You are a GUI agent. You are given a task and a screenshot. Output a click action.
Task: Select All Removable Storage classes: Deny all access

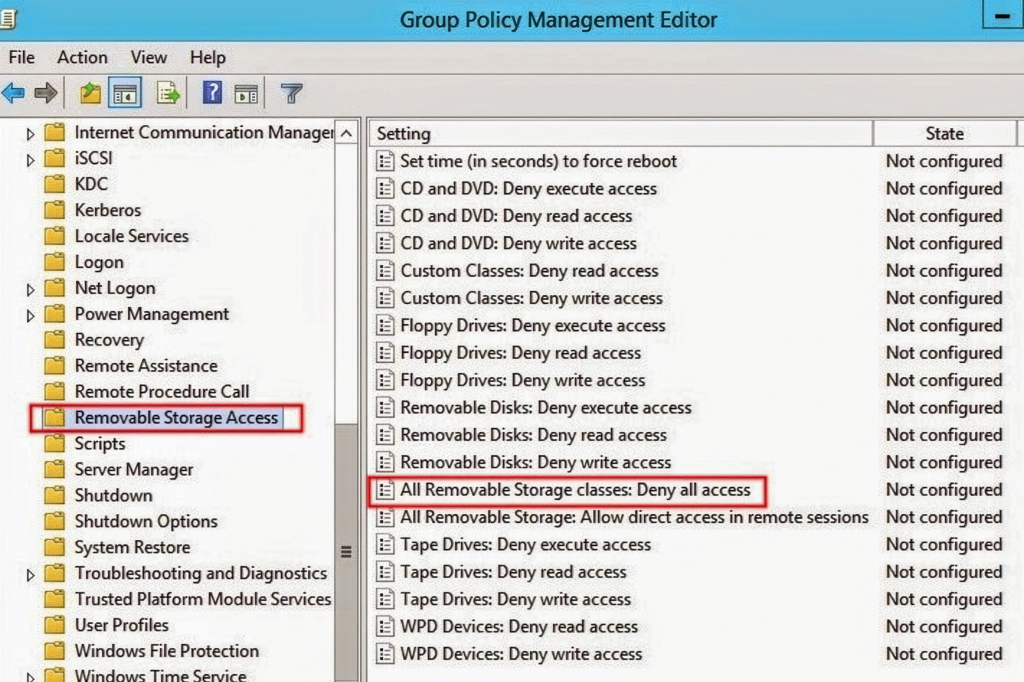[x=574, y=490]
